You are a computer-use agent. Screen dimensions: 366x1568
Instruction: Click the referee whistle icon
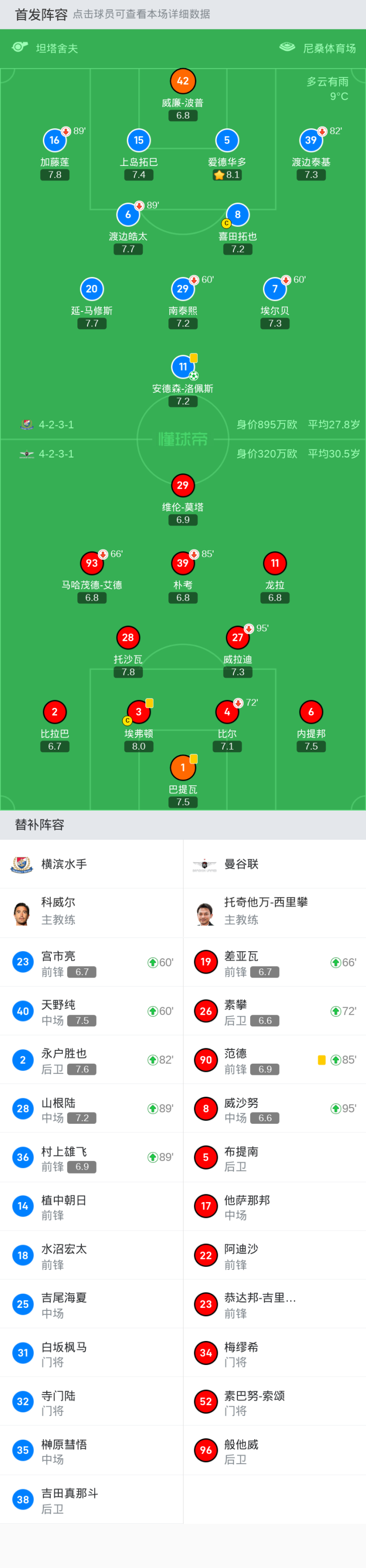pos(20,47)
